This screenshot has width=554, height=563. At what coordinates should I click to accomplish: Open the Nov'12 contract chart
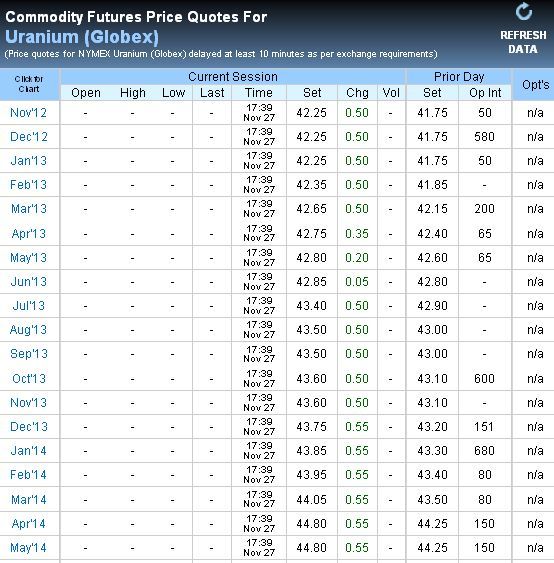pos(28,113)
